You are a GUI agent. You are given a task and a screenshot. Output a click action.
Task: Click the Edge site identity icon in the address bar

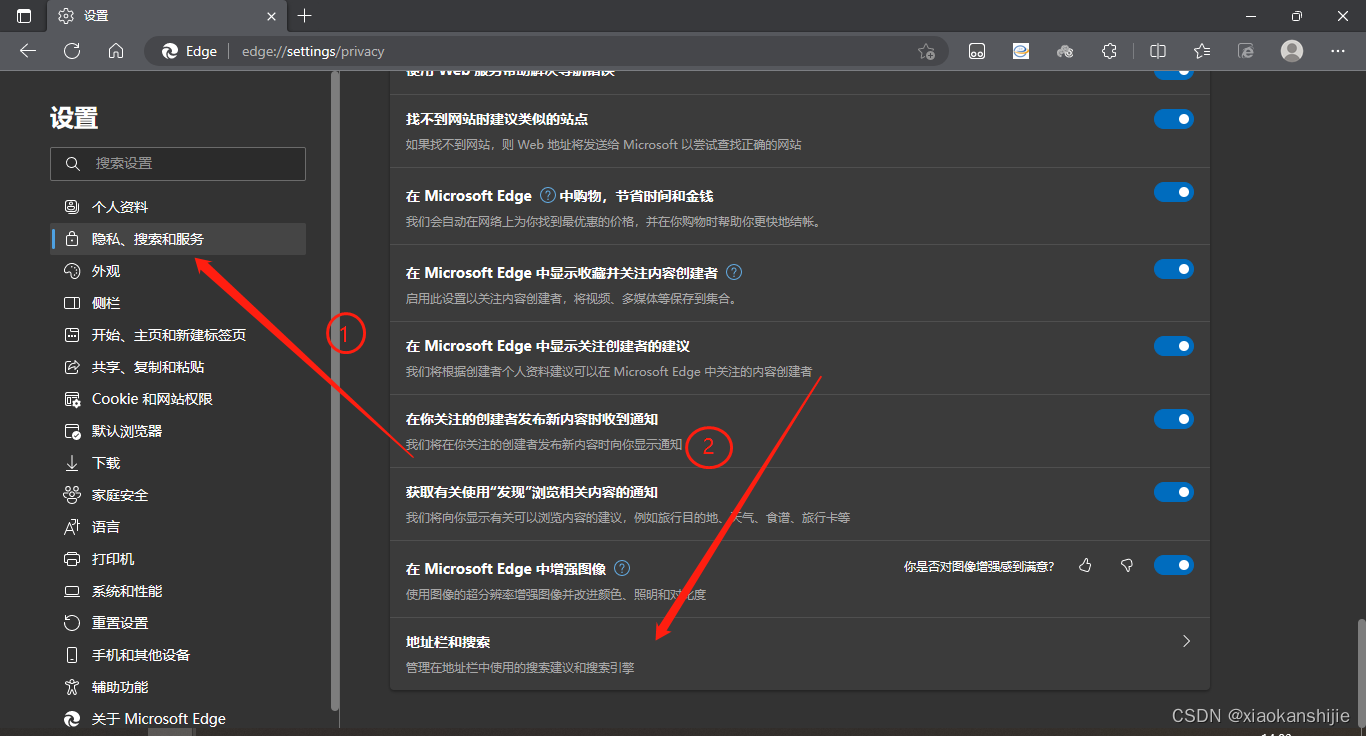(x=189, y=51)
